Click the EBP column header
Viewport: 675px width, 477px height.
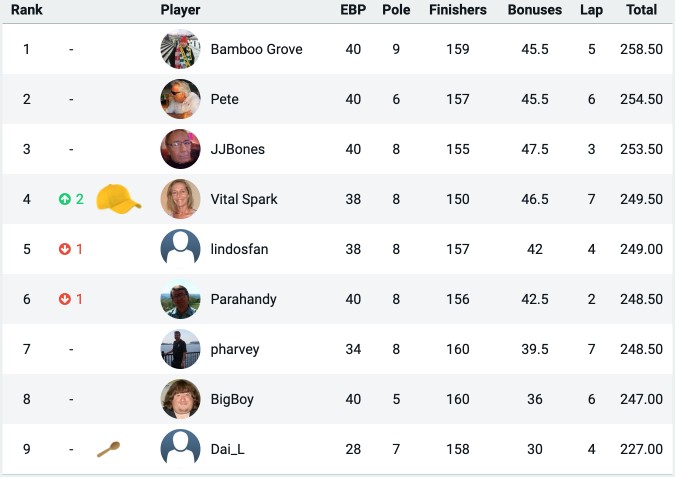(x=353, y=10)
